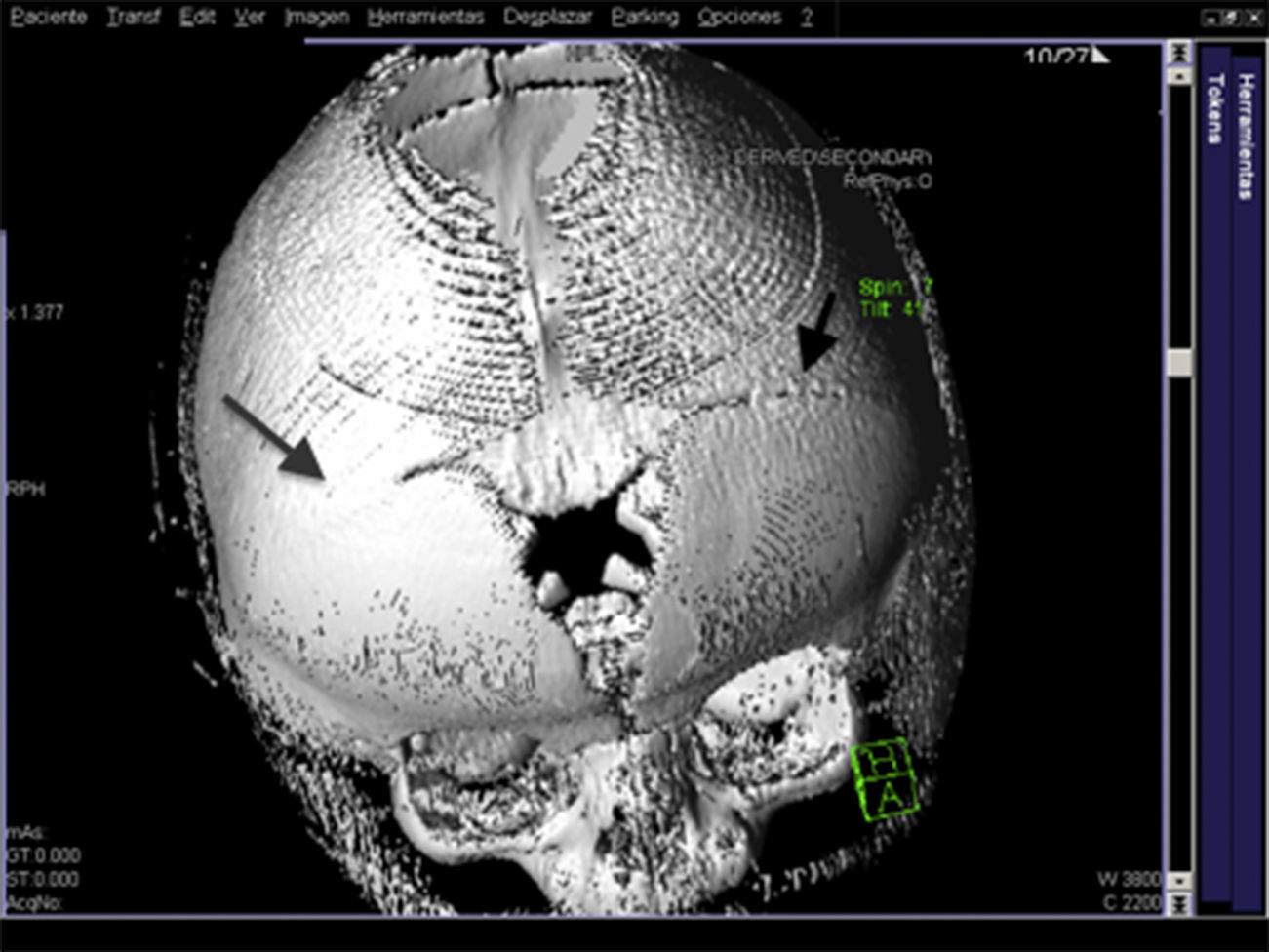The width and height of the screenshot is (1269, 952).
Task: Open the Imagen menu
Action: (x=316, y=17)
